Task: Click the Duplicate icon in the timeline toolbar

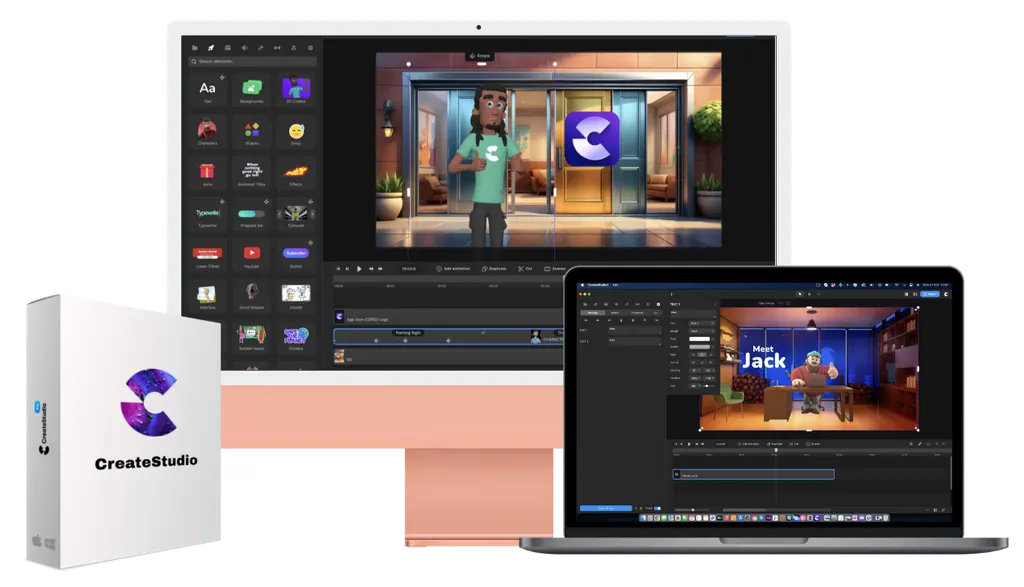Action: (x=485, y=267)
